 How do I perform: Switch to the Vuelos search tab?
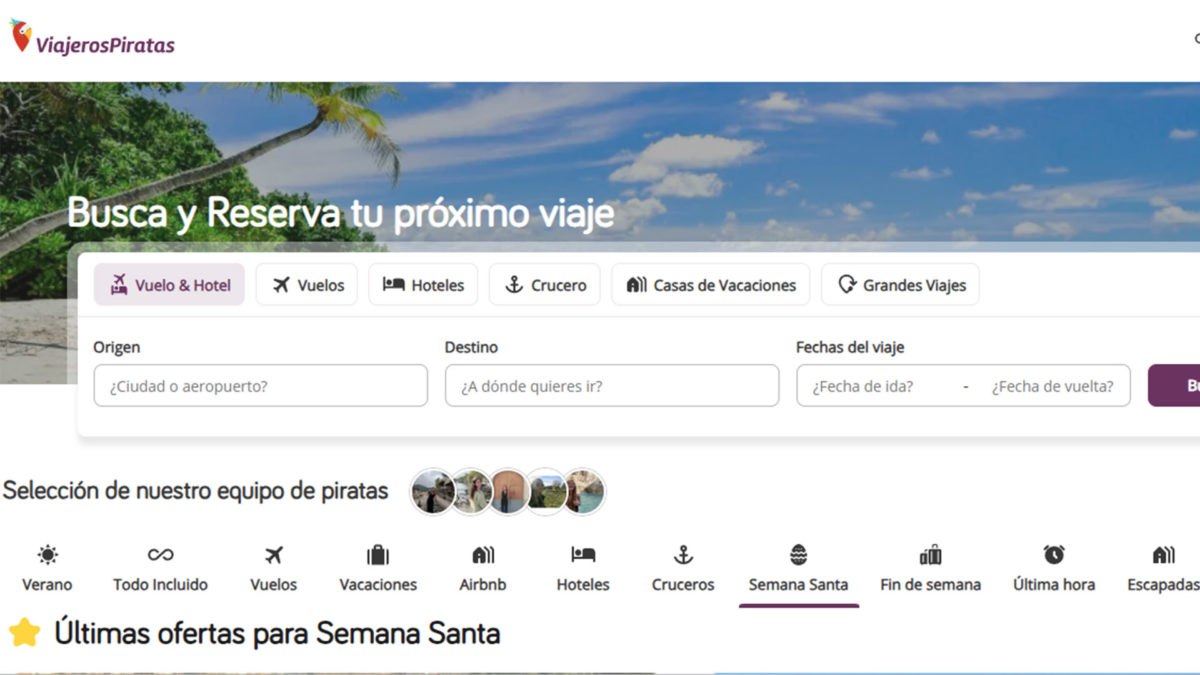(x=306, y=284)
